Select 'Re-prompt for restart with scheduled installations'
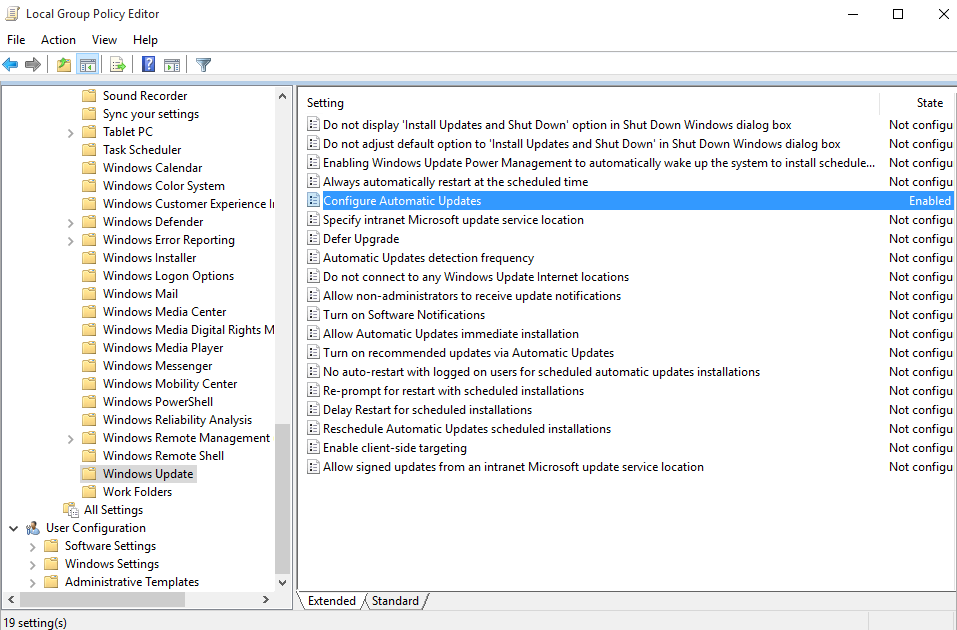The height and width of the screenshot is (630, 957). pos(453,390)
